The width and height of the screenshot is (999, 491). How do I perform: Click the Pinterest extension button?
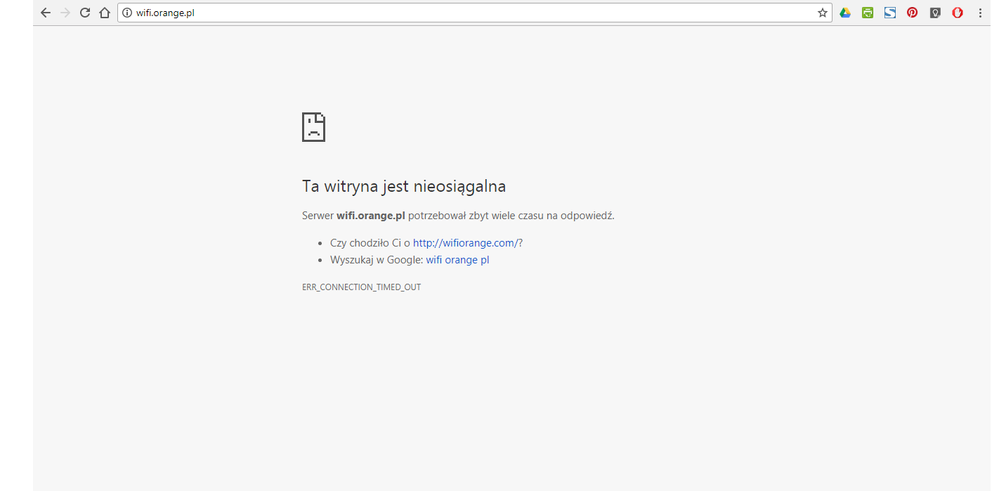912,13
